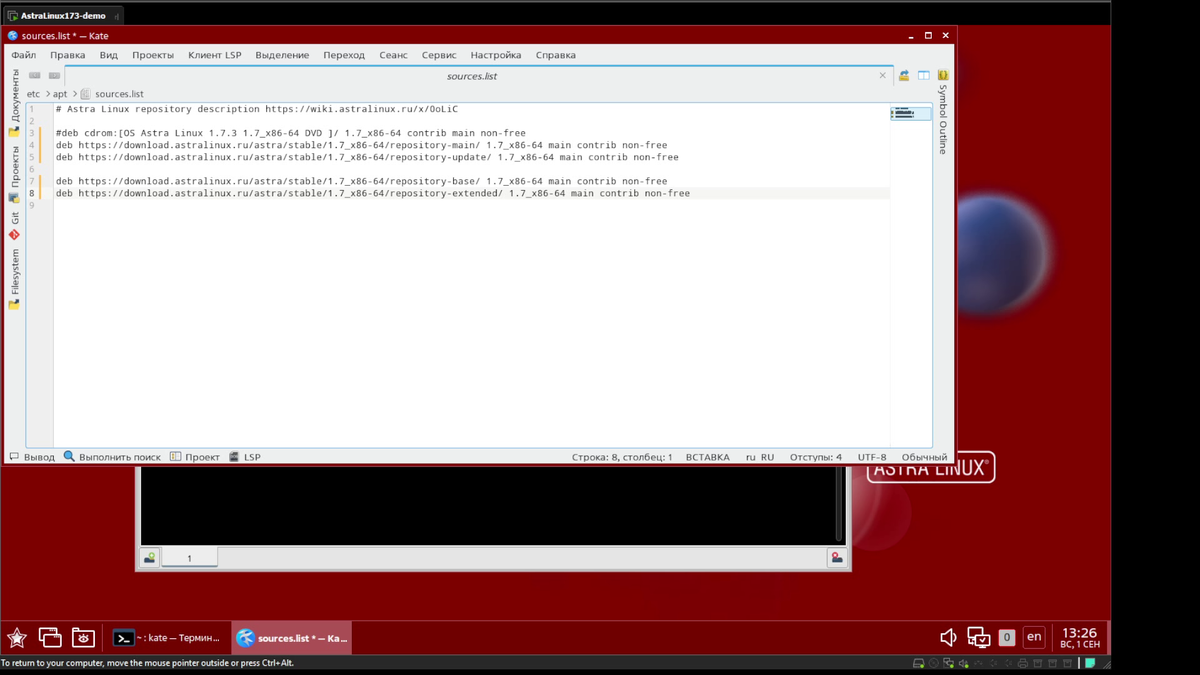Click the etc breadcrumb folder
This screenshot has width=1200, height=675.
[34, 94]
